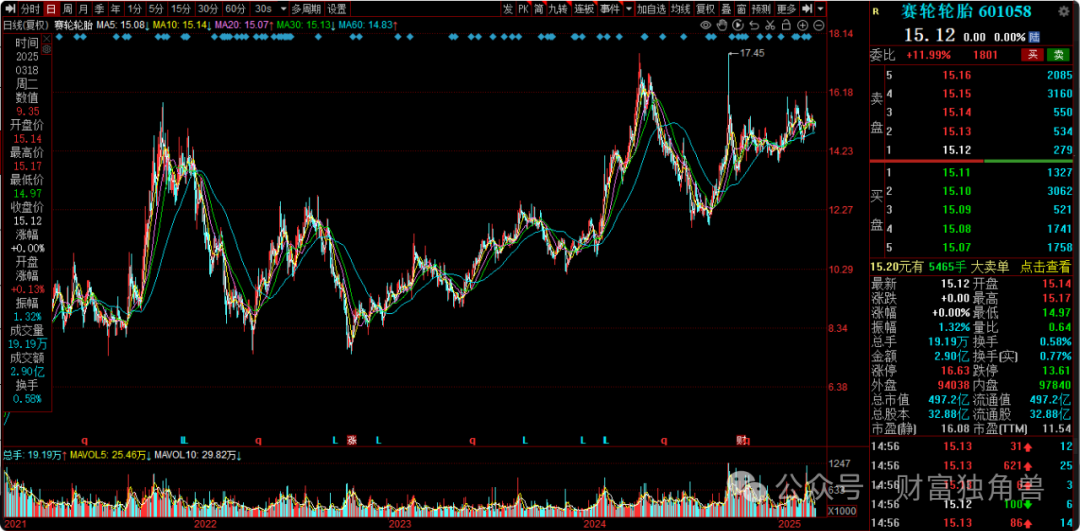Click the yellow R badge beside stock name
Viewport: 1080px width, 531px height.
[x=875, y=11]
